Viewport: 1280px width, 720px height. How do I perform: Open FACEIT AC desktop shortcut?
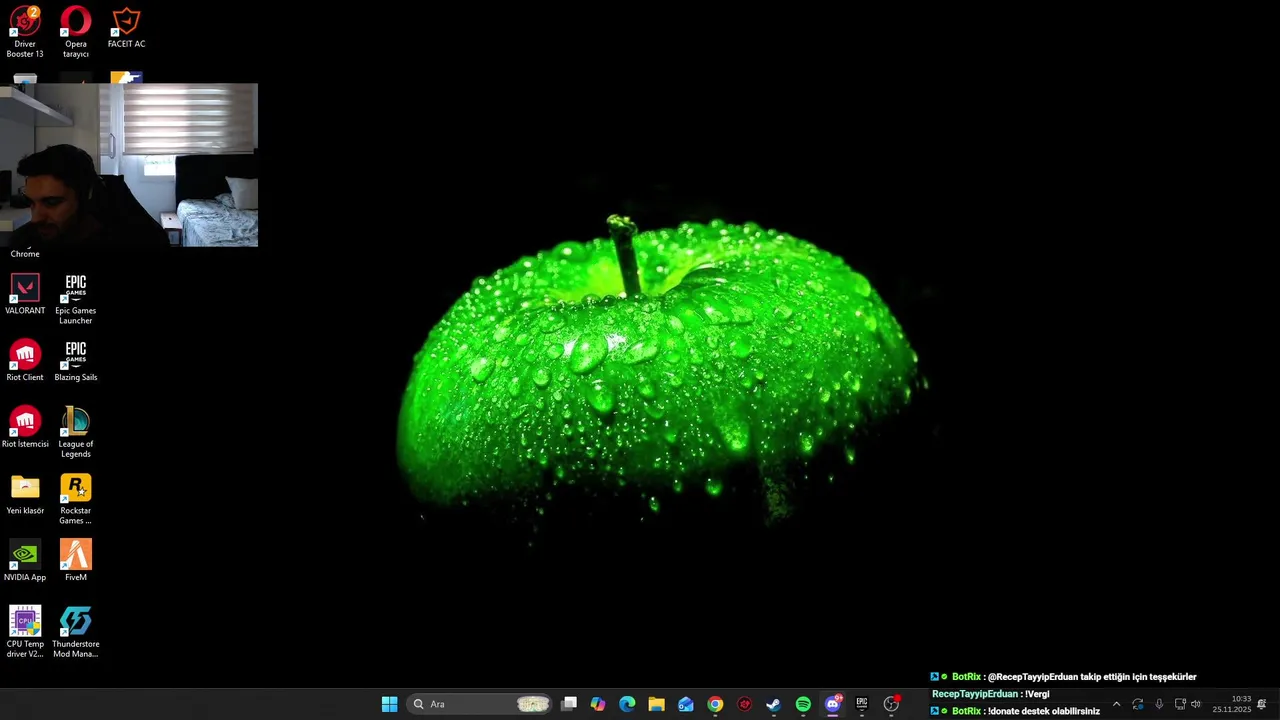(x=126, y=28)
